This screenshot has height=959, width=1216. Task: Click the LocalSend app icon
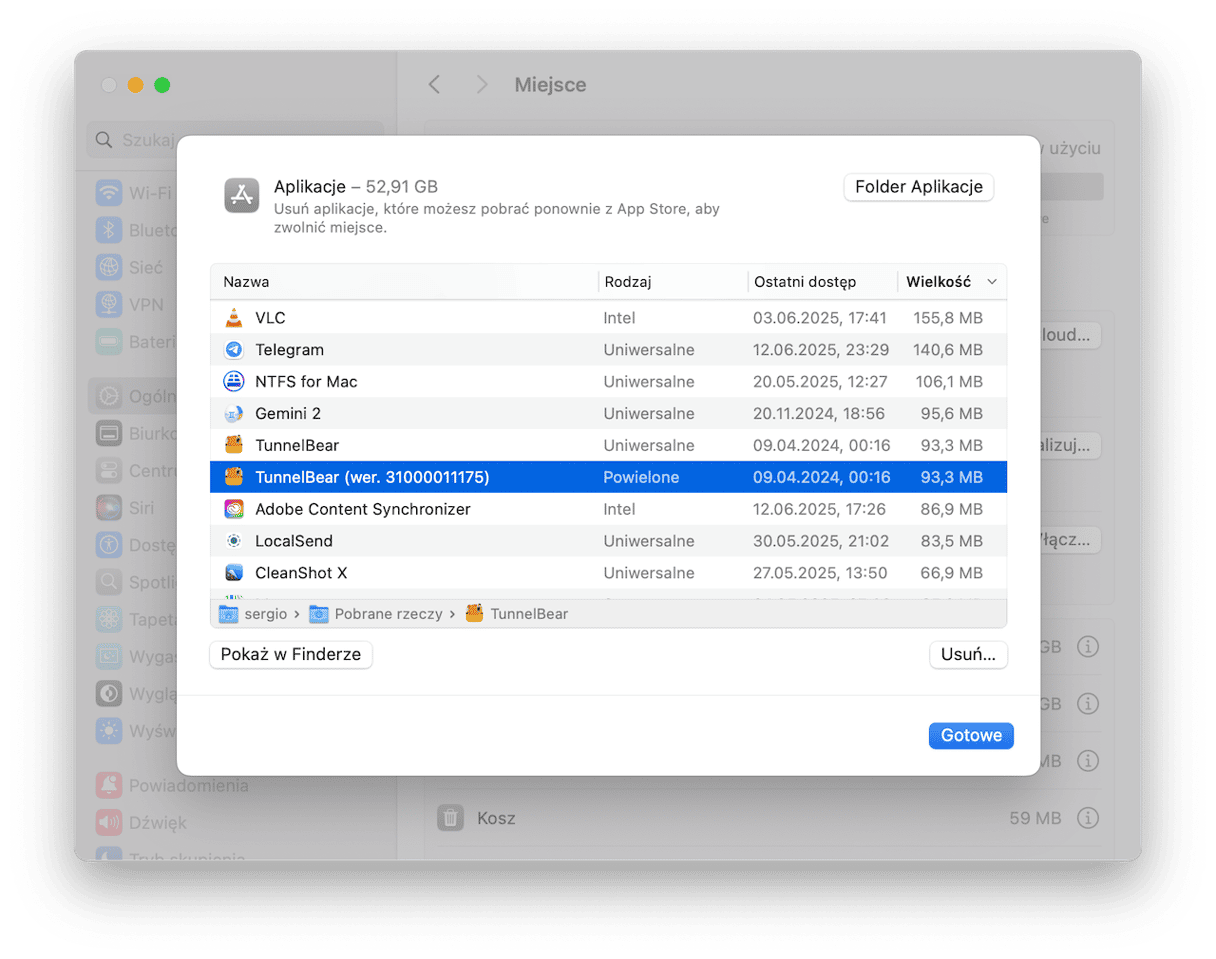[x=233, y=541]
